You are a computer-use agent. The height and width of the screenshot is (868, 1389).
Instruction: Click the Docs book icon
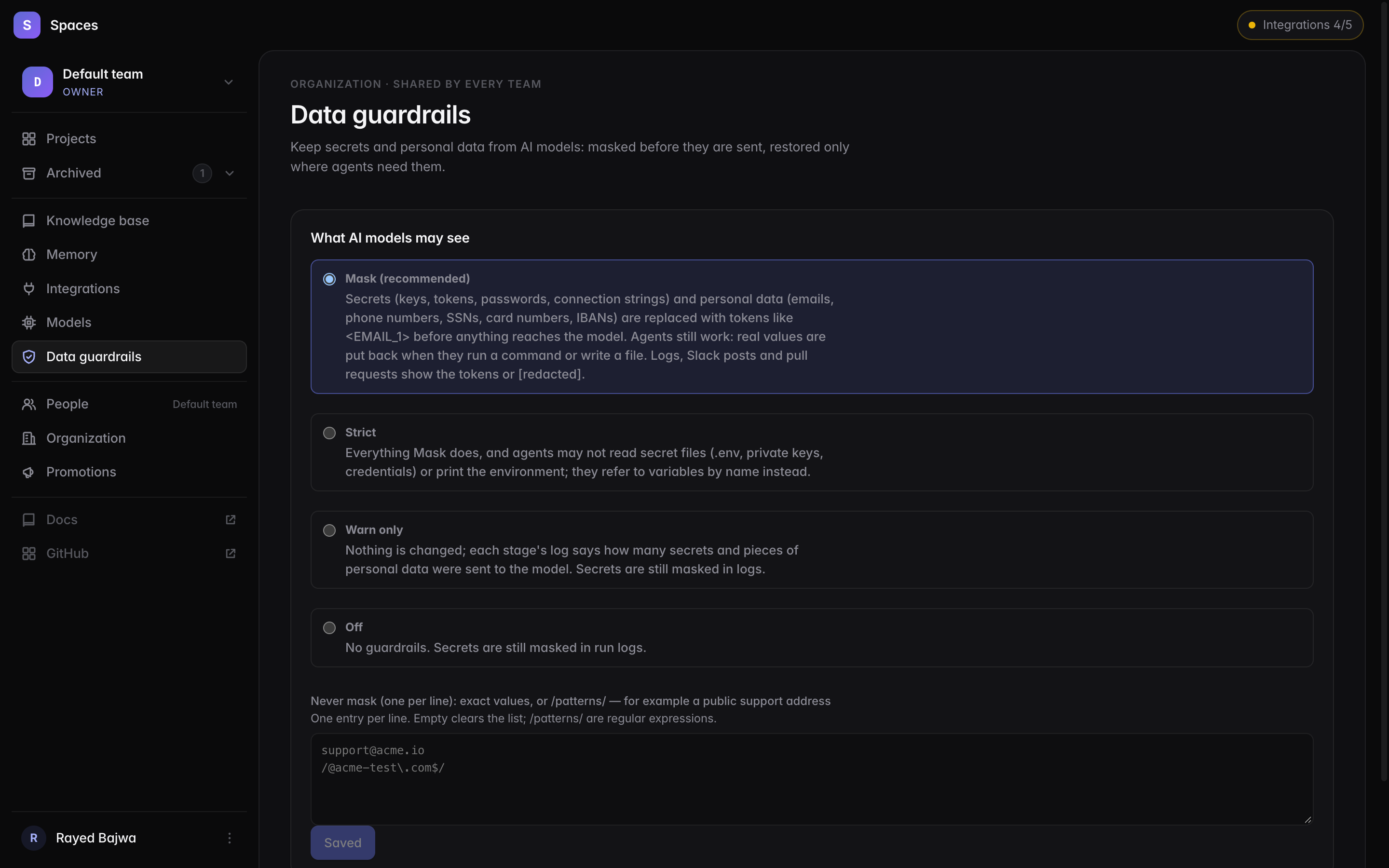[29, 520]
